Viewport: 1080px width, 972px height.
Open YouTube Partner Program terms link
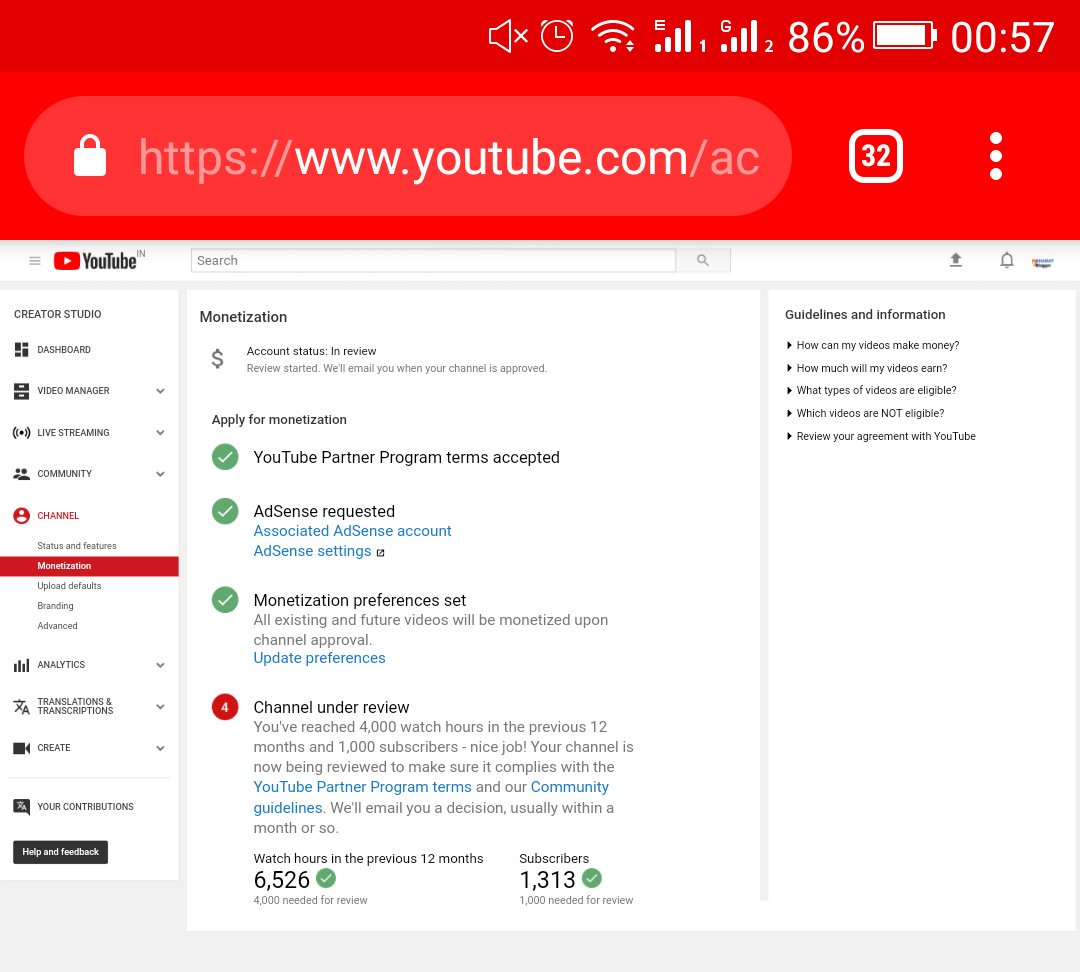[x=362, y=787]
